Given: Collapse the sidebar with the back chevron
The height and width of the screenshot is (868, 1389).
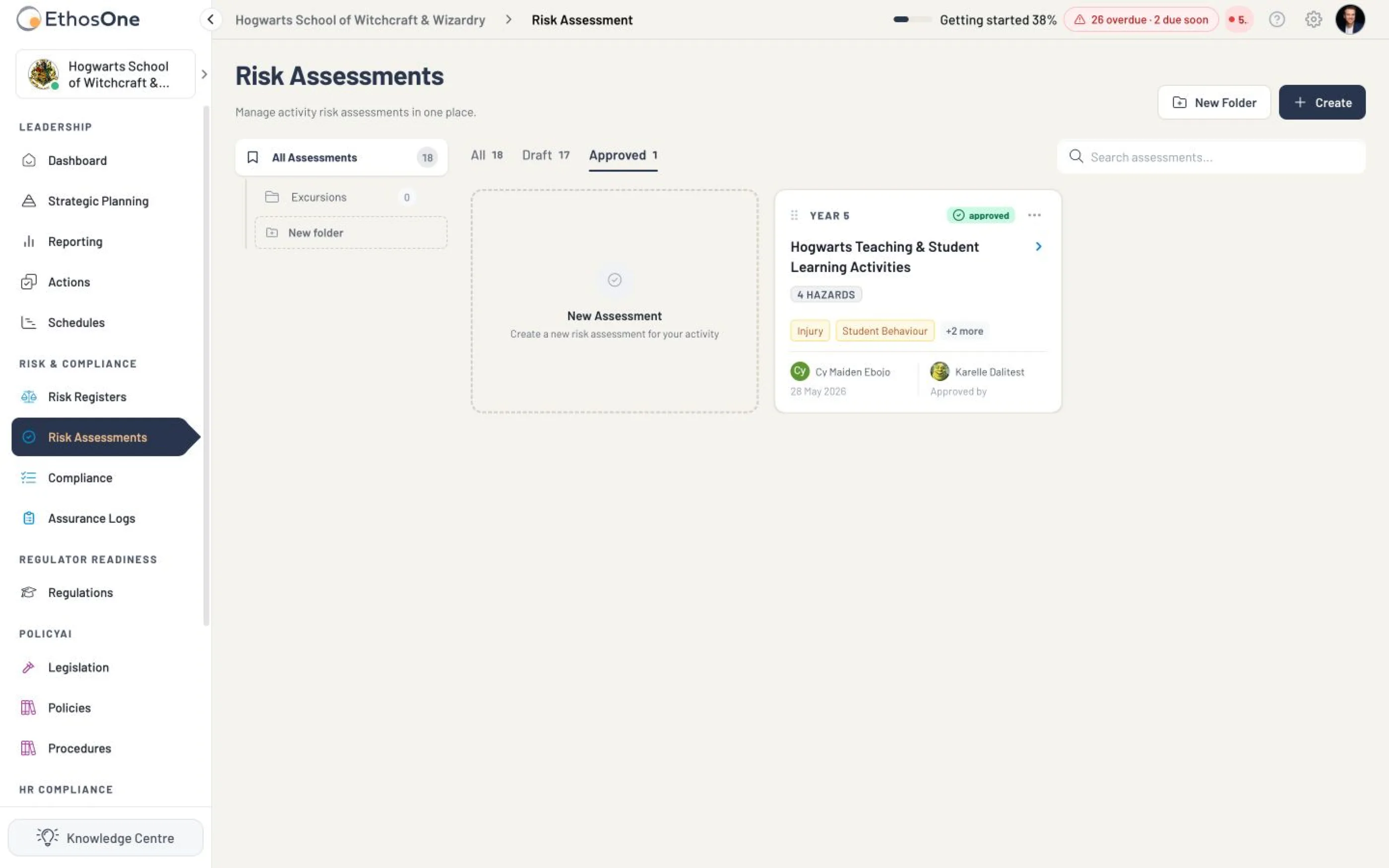Looking at the screenshot, I should pos(211,19).
